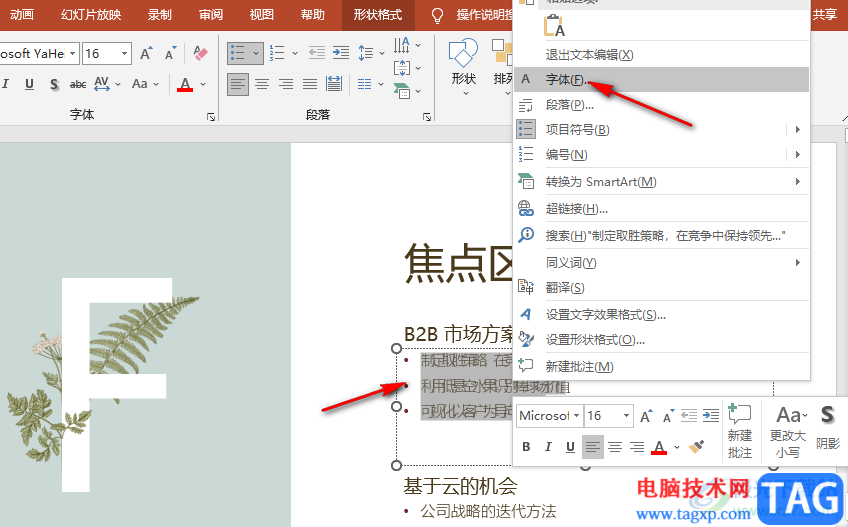The image size is (848, 527).
Task: Click the numbering list icon in ribbon
Action: tap(277, 53)
